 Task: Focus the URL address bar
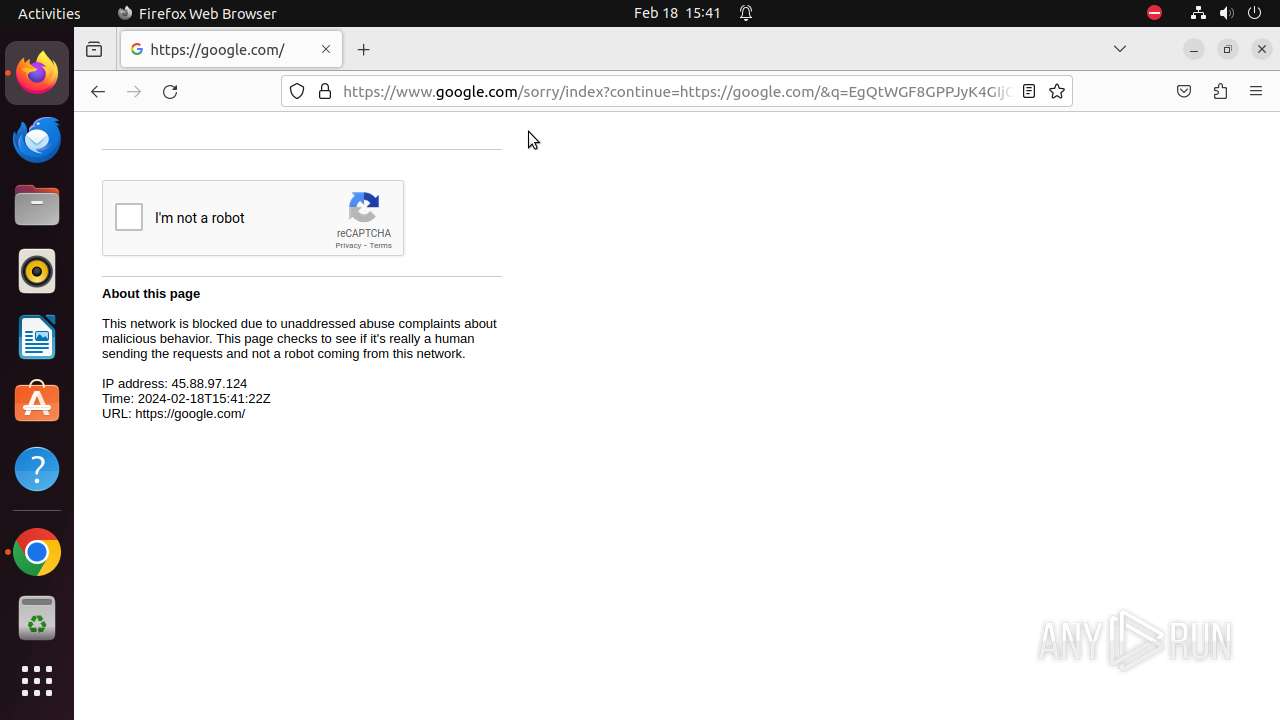676,91
